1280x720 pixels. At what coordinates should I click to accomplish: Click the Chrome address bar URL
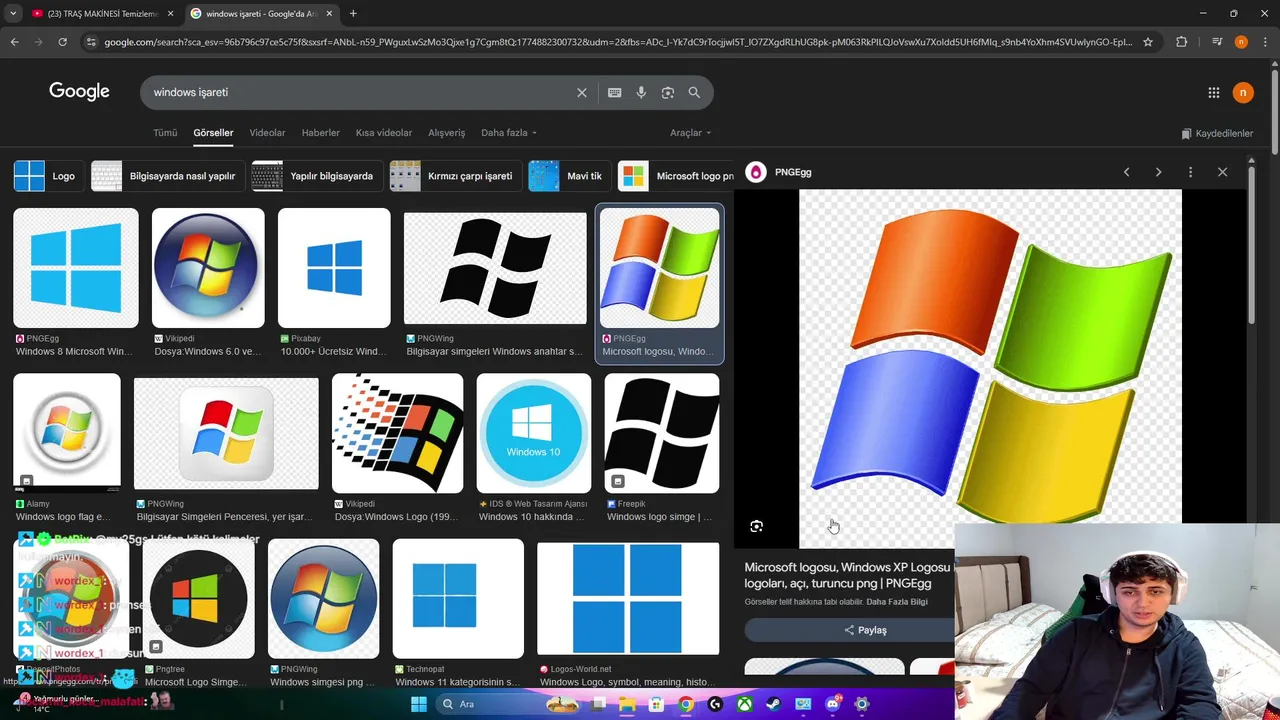point(618,42)
